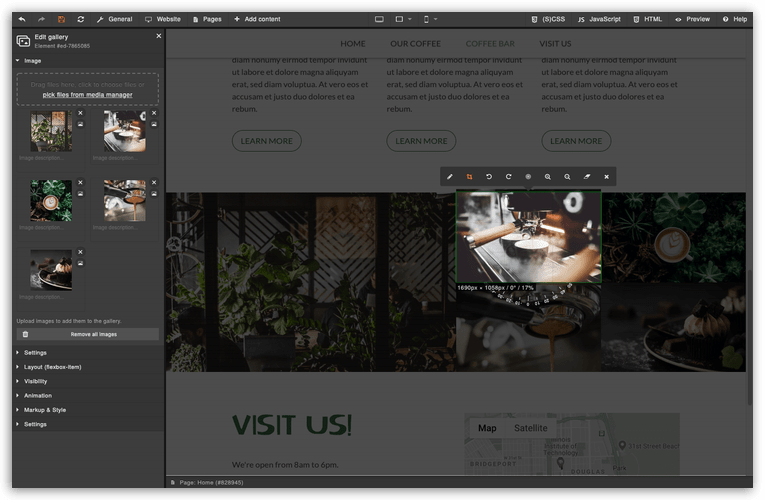Replace picture icon for cupcake thumbnail
Viewport: 765px width, 500px height.
[81, 263]
